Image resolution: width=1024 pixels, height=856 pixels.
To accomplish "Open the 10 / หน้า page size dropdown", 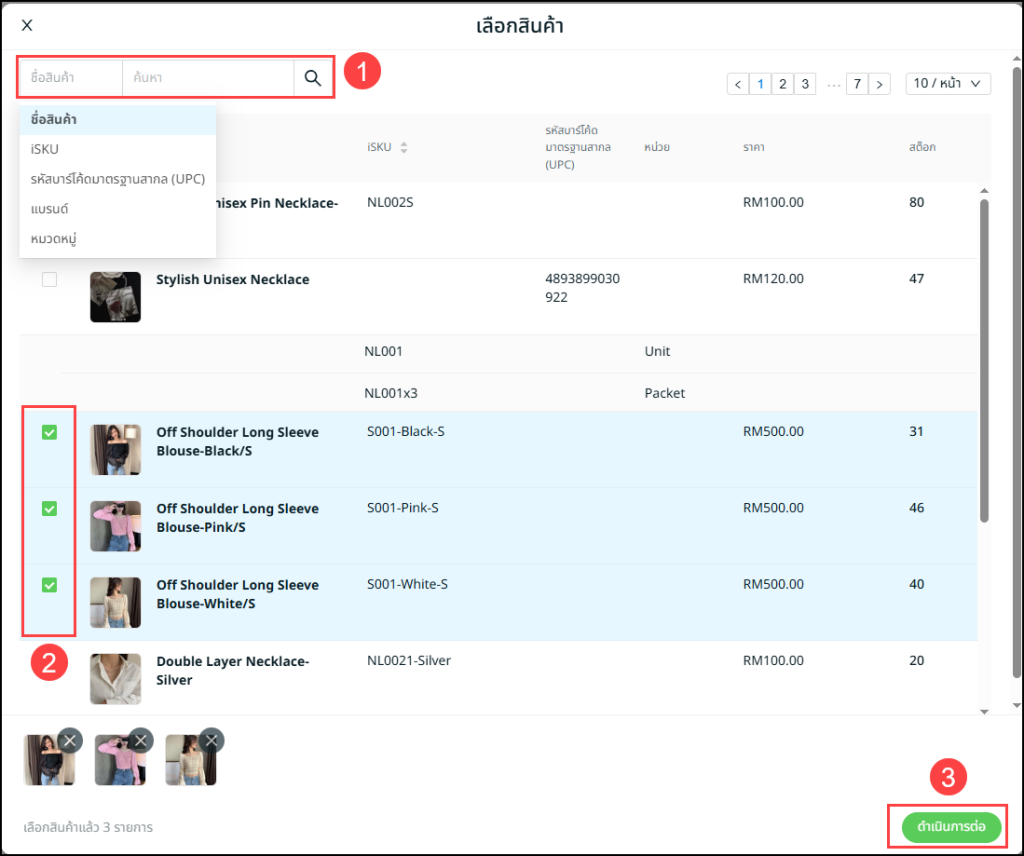I will pyautogui.click(x=947, y=84).
